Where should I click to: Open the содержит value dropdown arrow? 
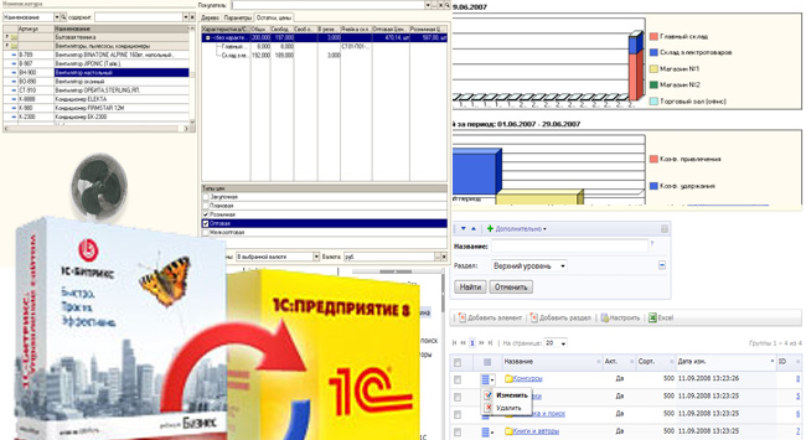pos(186,17)
